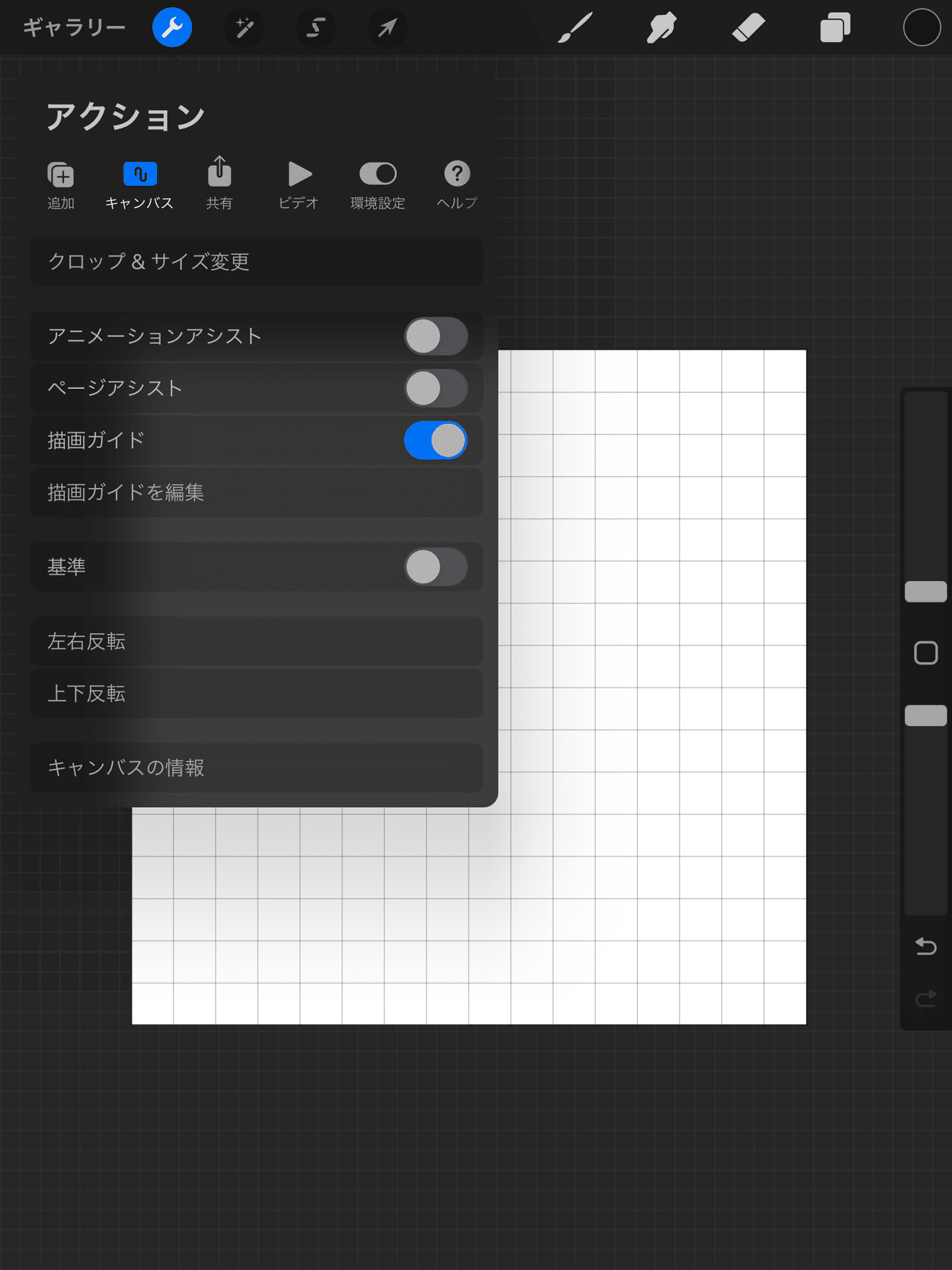
Task: Switch to the 追加 tab
Action: 61,186
